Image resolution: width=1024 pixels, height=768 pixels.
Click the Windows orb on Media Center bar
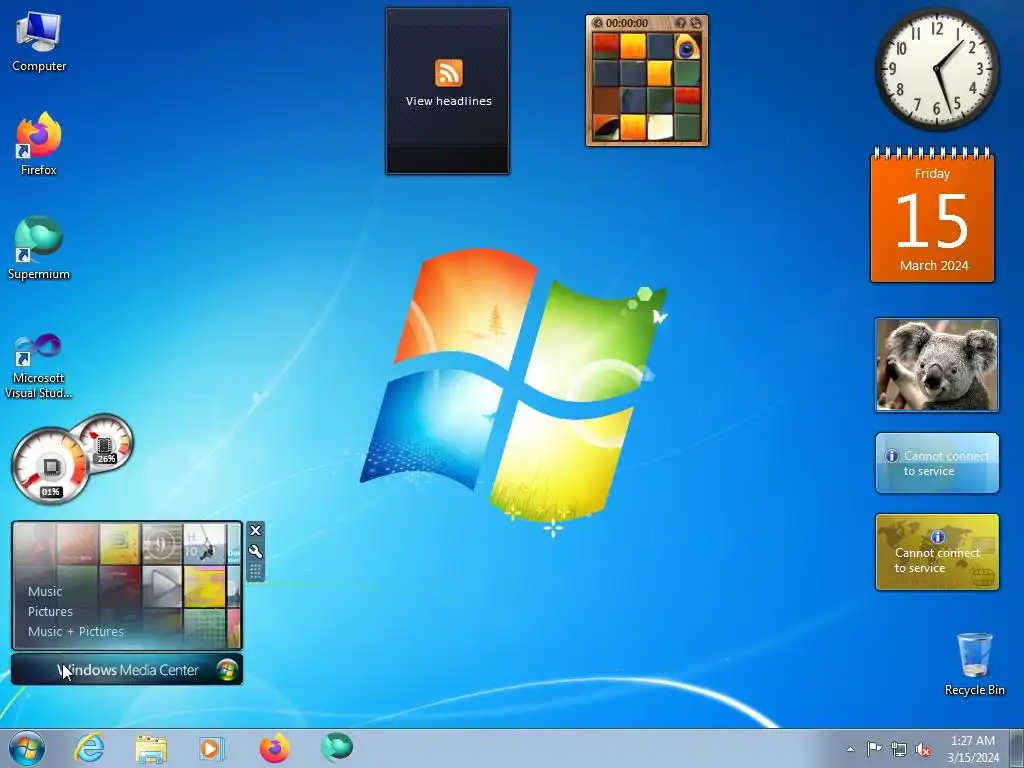[x=227, y=669]
